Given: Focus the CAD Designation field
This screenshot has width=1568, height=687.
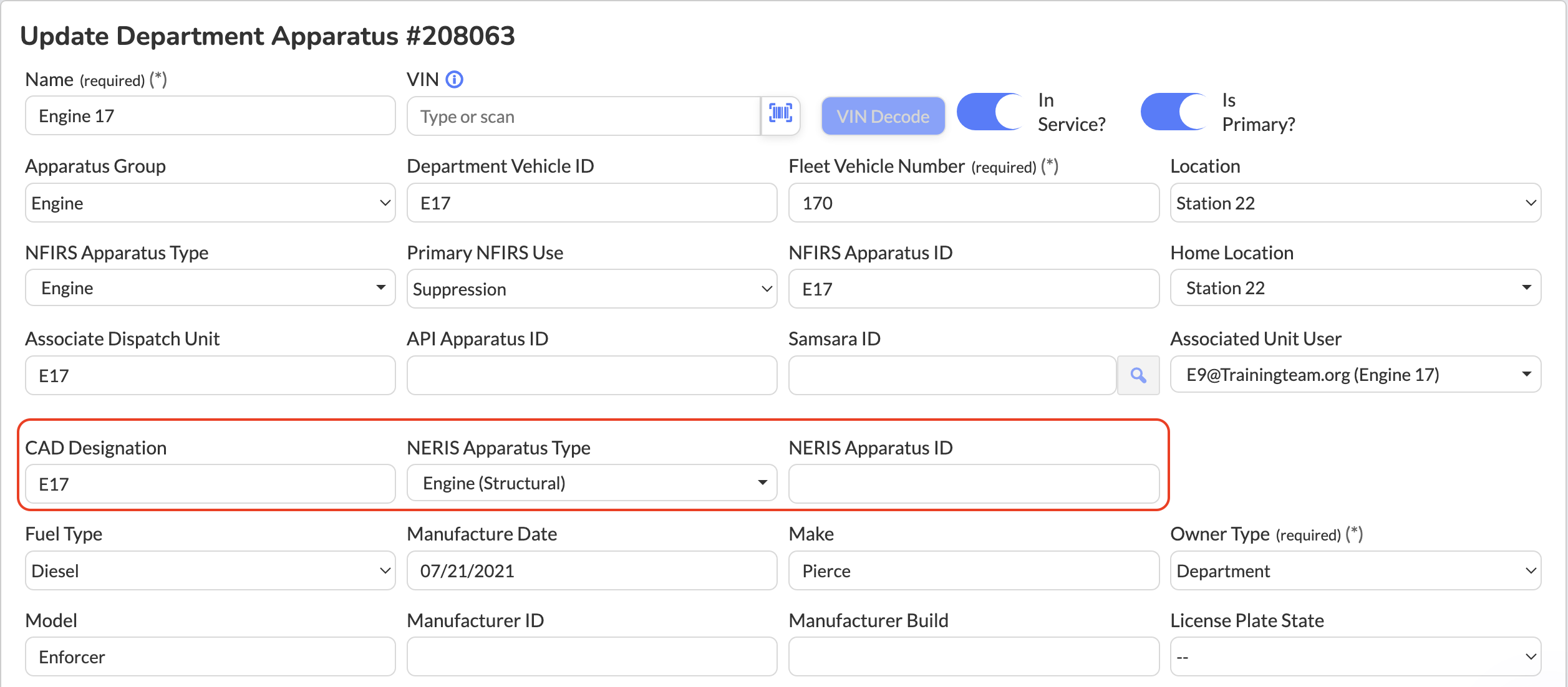Looking at the screenshot, I should [x=210, y=484].
